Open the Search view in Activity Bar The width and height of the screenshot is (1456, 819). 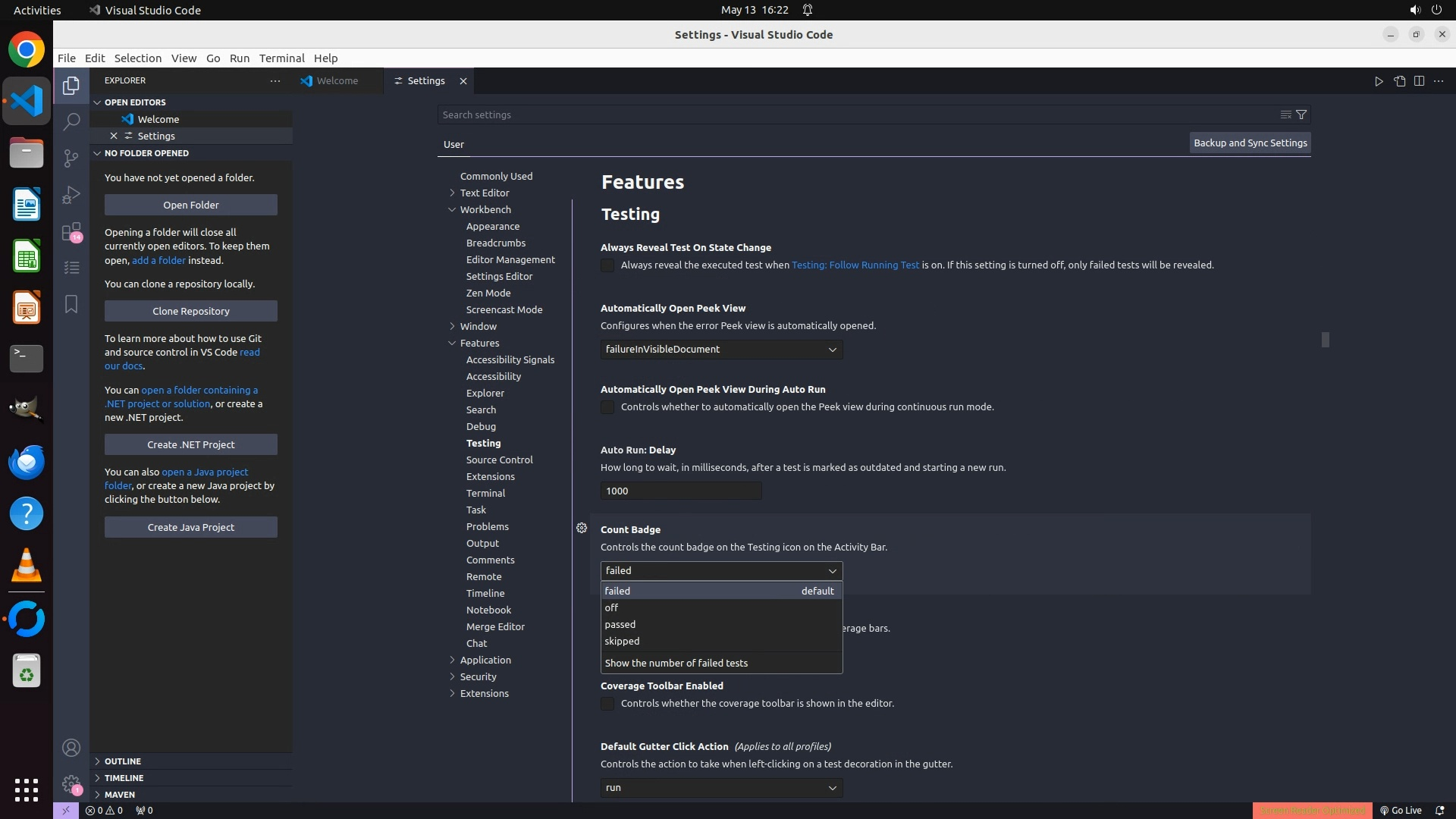tap(71, 121)
